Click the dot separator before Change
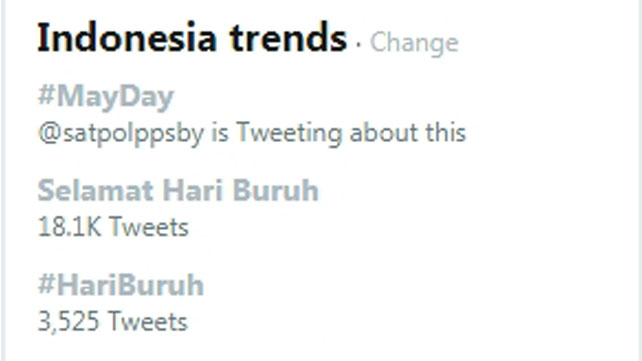642x361 pixels. point(359,43)
